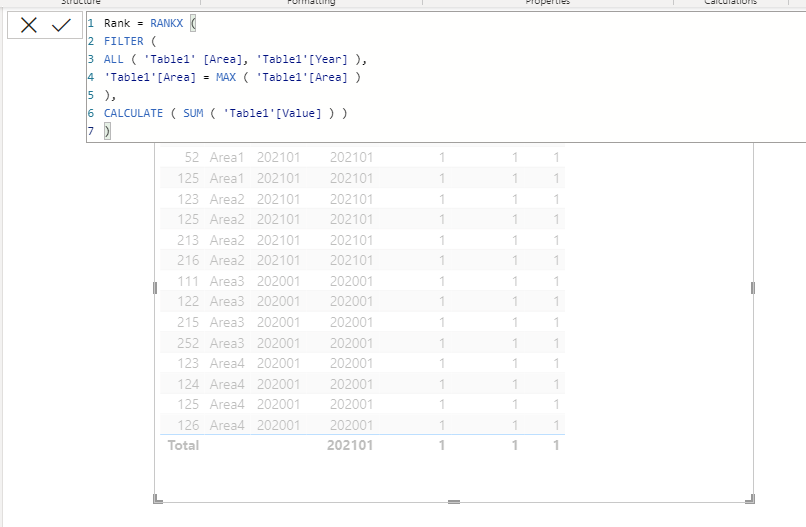Select the cell with value 216
This screenshot has width=806, height=527.
coord(188,261)
